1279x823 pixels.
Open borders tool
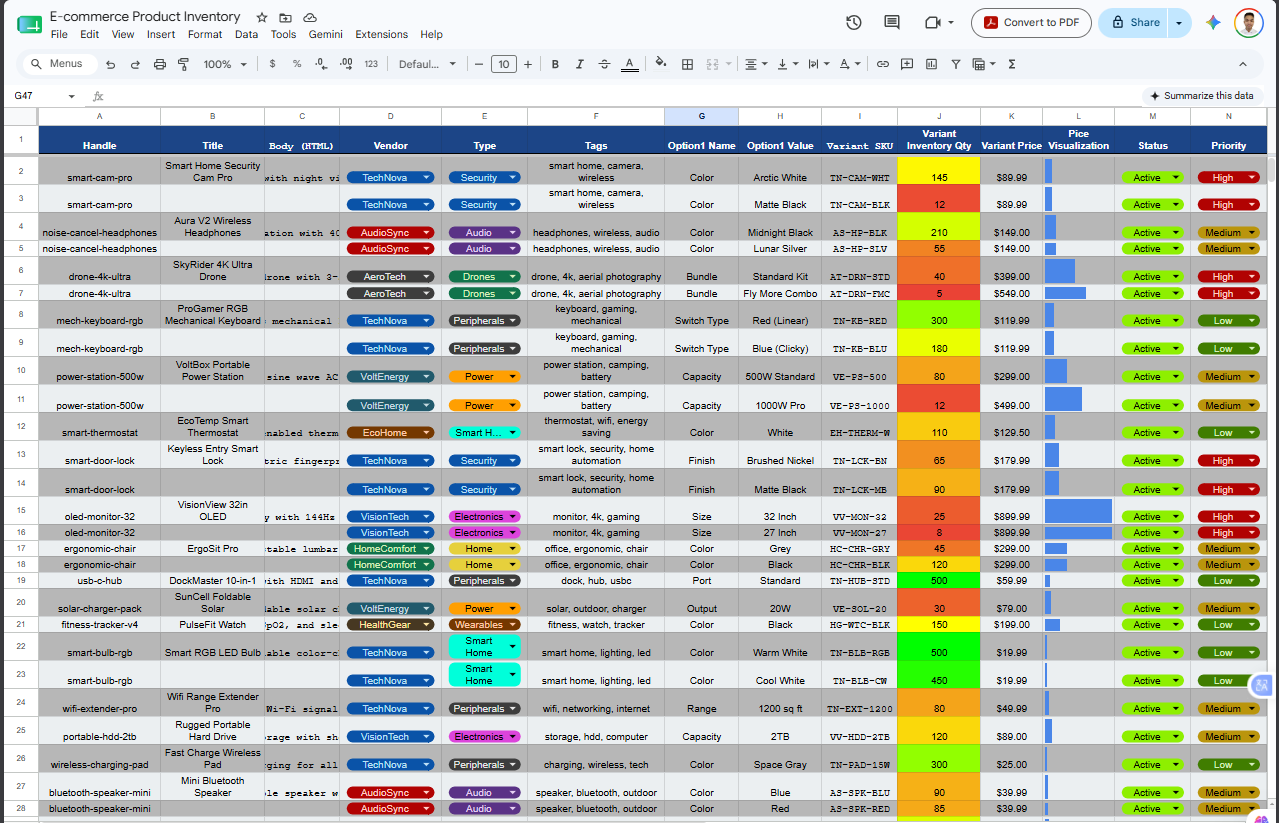pos(687,64)
